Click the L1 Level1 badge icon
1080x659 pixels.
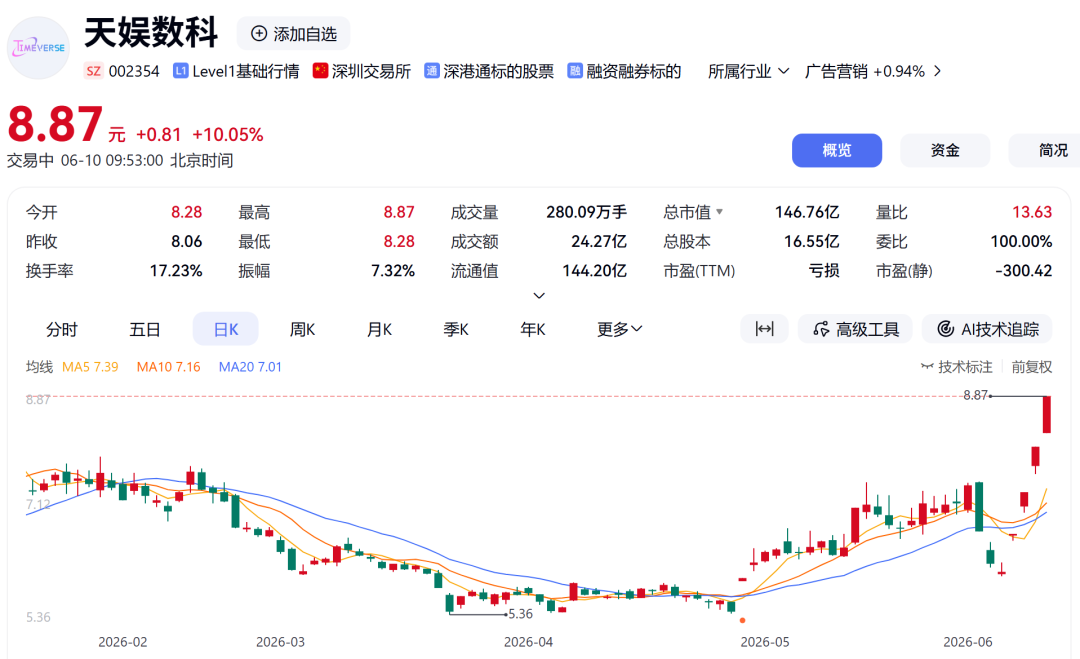[x=180, y=71]
